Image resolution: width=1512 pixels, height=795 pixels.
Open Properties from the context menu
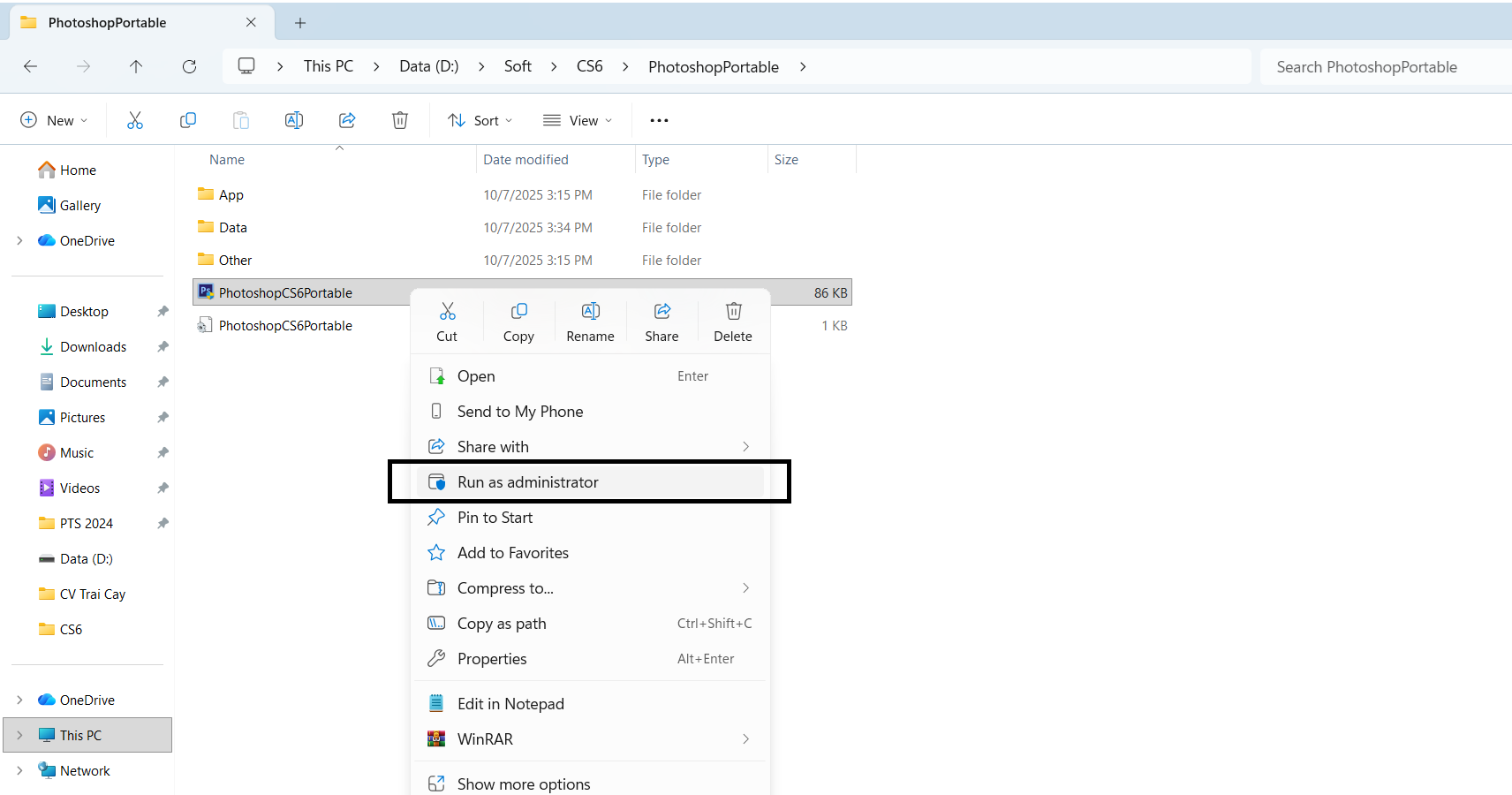[492, 659]
